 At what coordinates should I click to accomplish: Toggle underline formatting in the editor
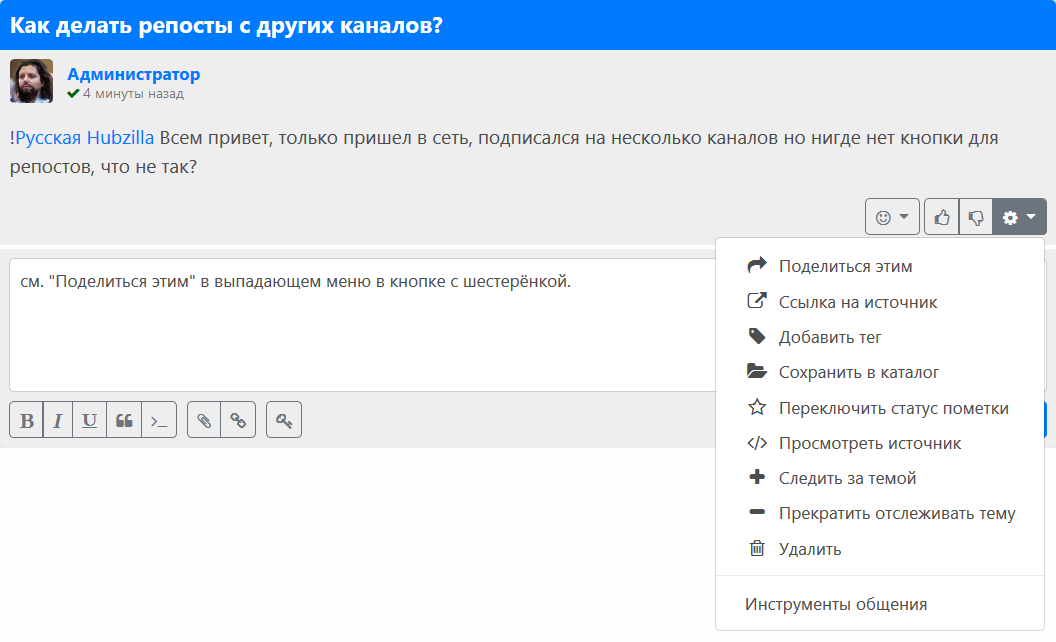(90, 420)
